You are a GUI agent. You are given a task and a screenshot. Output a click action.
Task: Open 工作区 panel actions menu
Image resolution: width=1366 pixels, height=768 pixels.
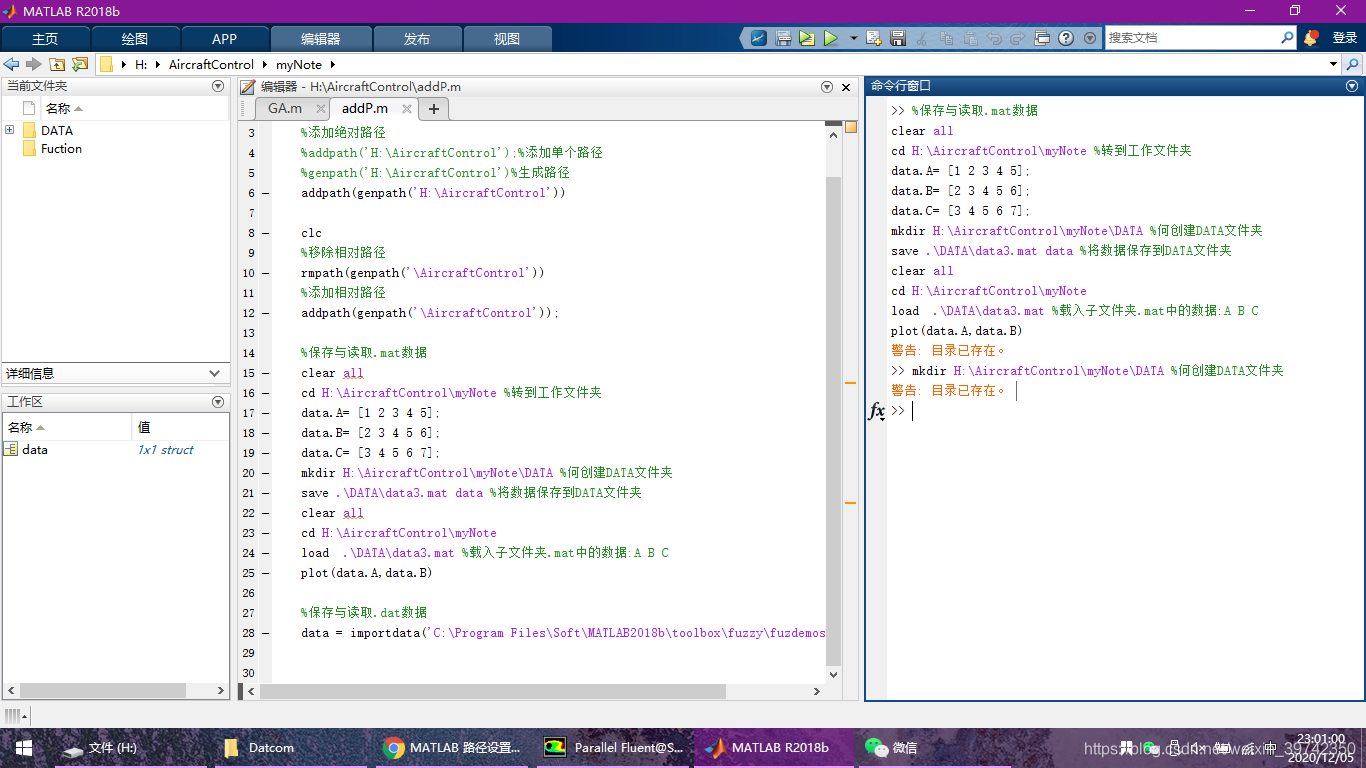pos(218,401)
